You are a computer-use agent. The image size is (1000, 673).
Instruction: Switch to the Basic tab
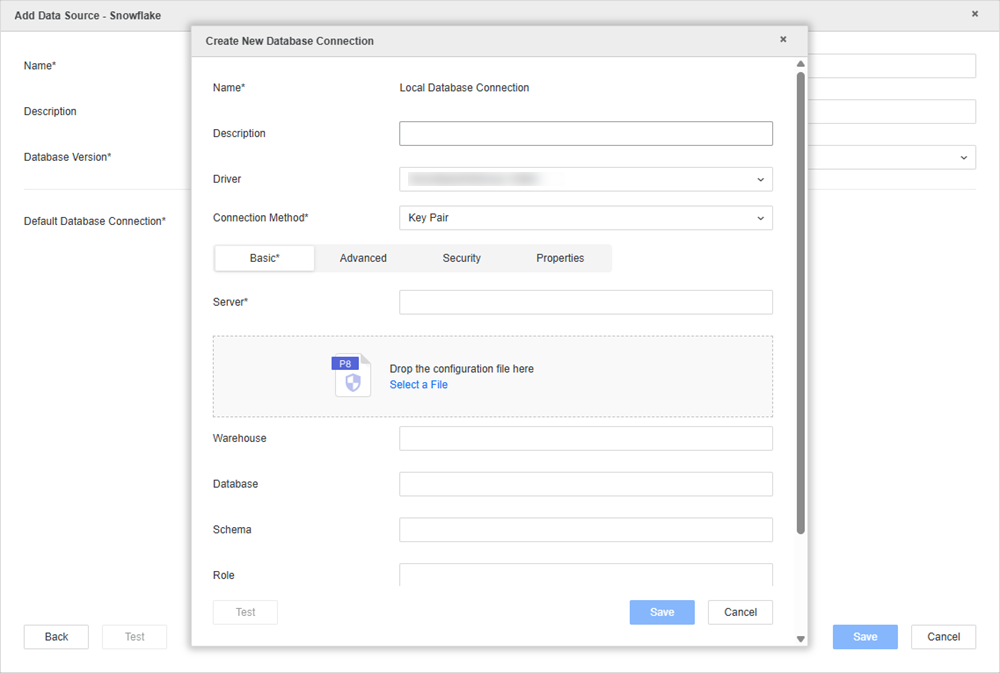265,258
